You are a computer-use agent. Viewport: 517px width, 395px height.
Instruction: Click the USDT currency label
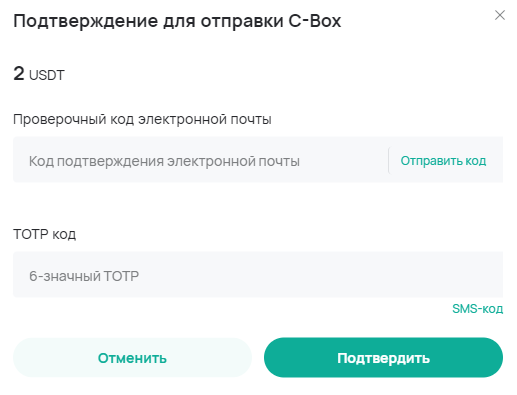coord(47,75)
